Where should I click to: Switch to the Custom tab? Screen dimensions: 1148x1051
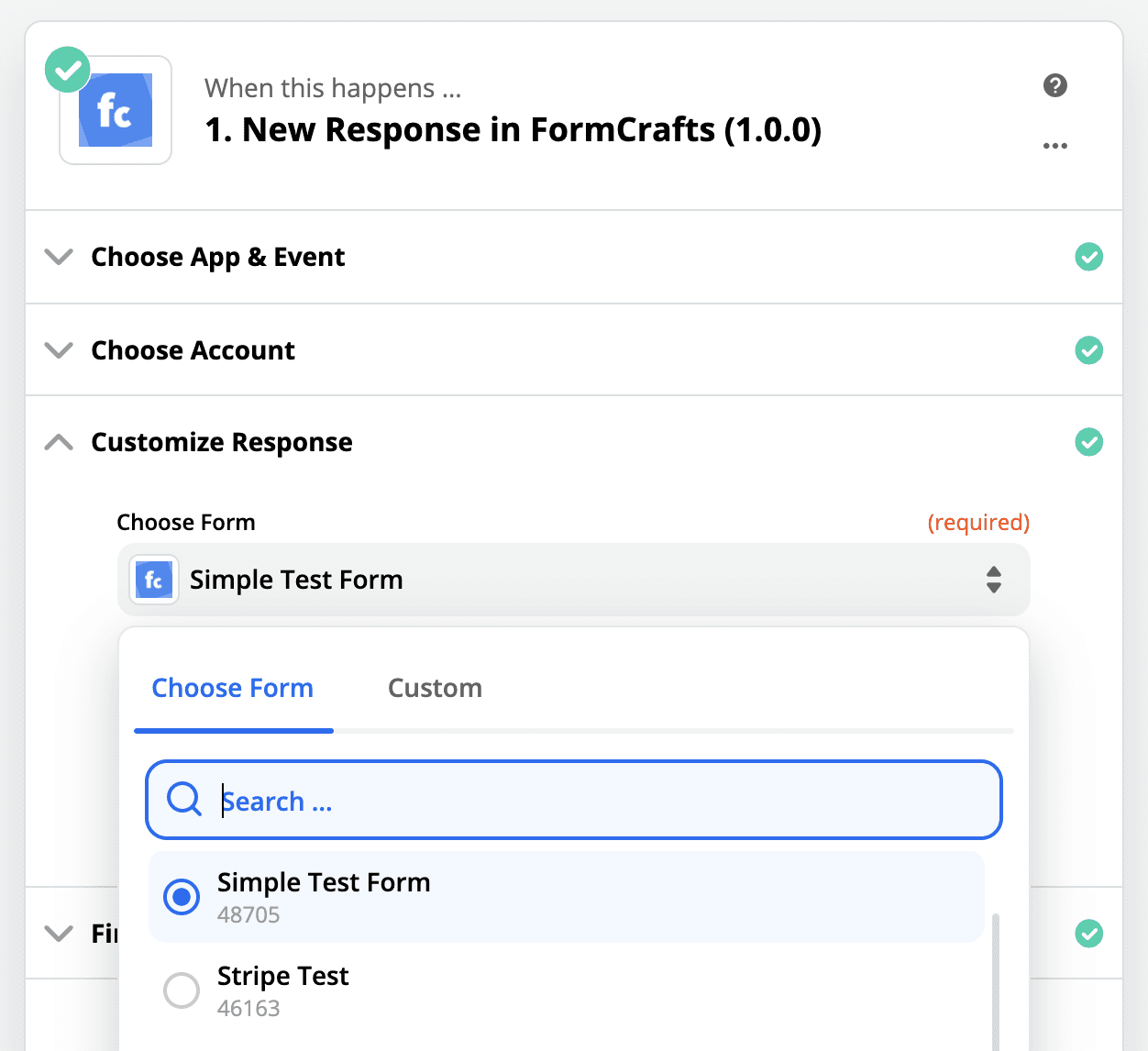click(x=436, y=688)
